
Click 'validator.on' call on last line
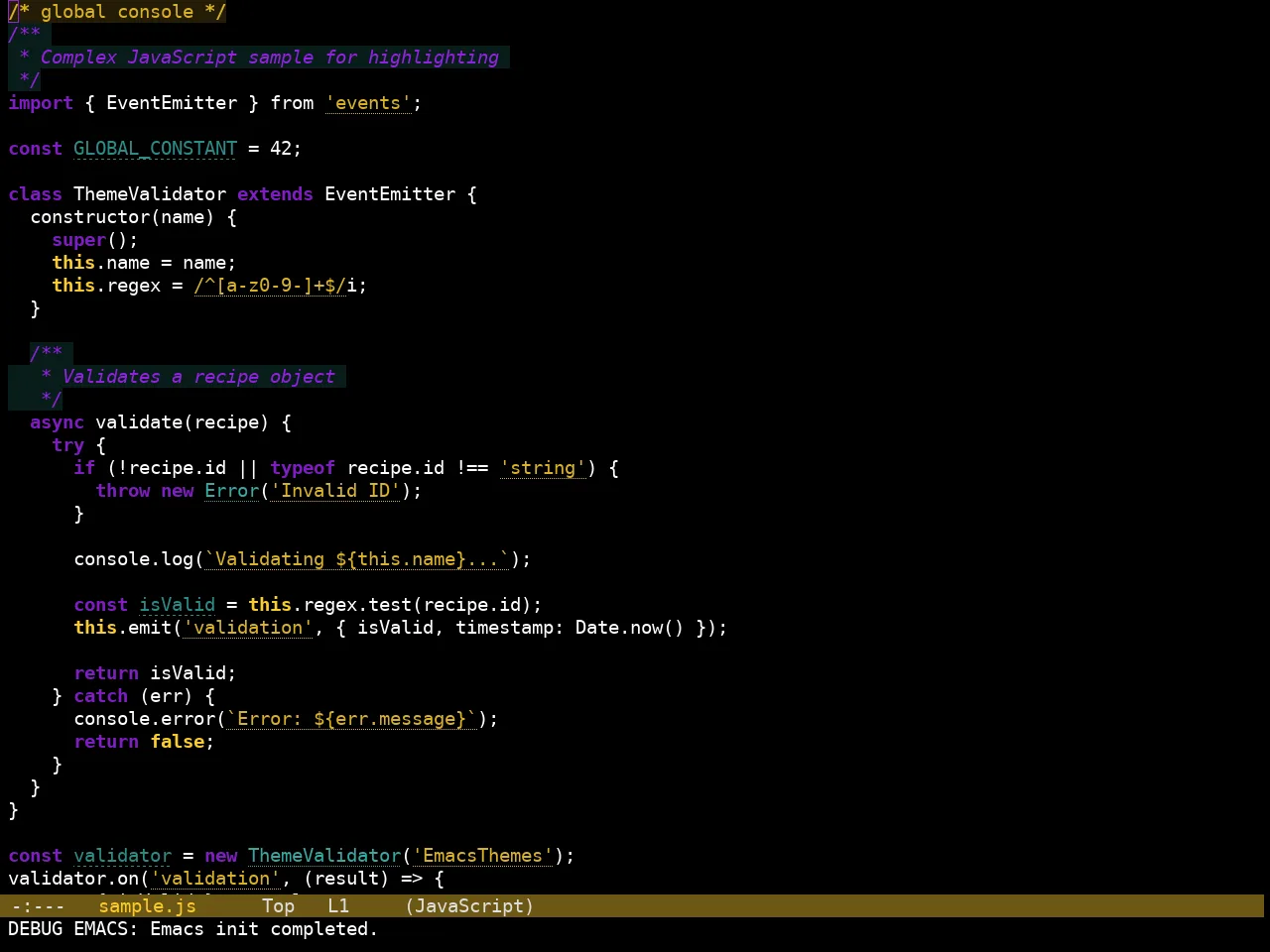73,879
